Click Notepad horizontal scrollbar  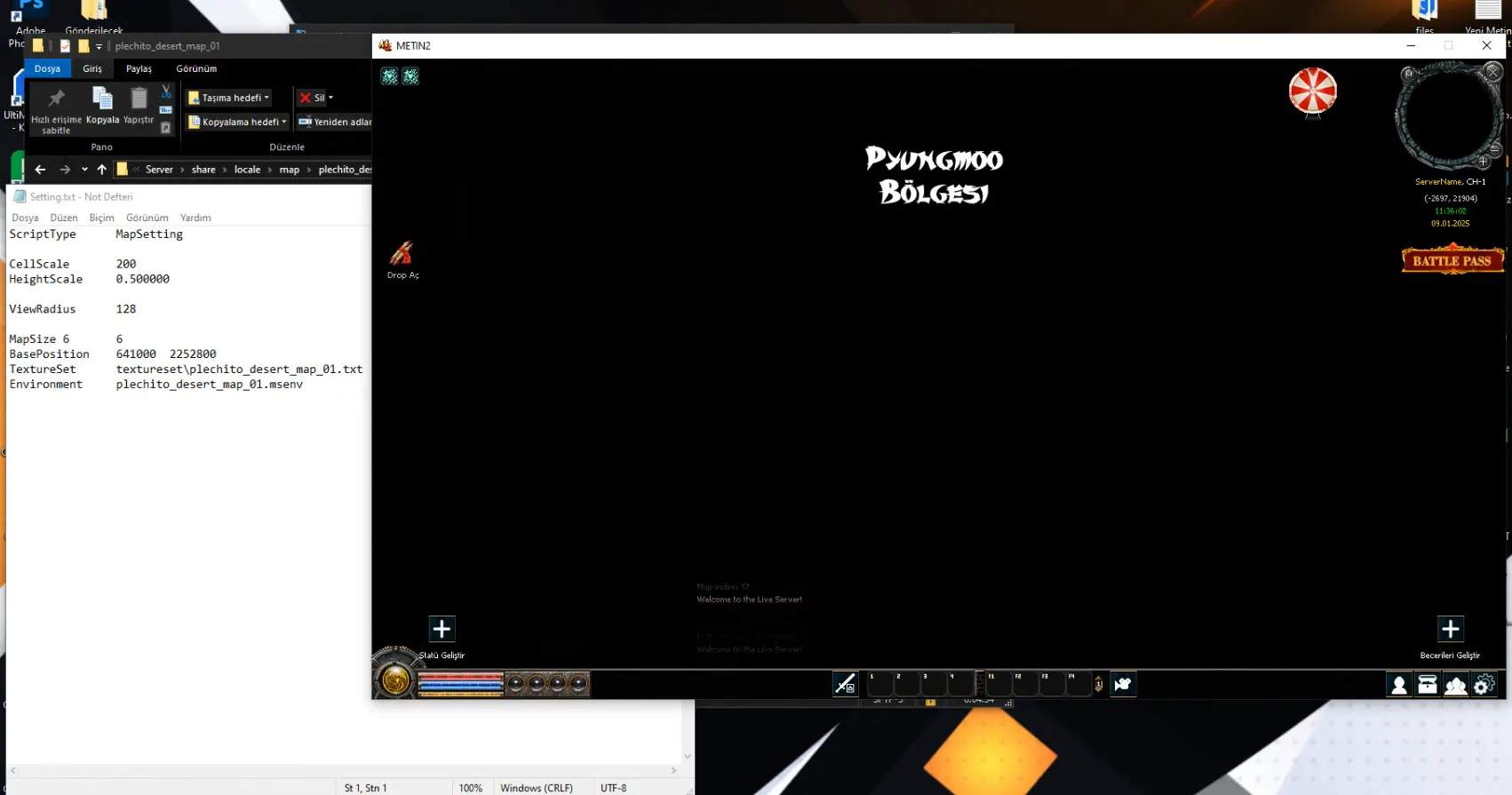[343, 770]
